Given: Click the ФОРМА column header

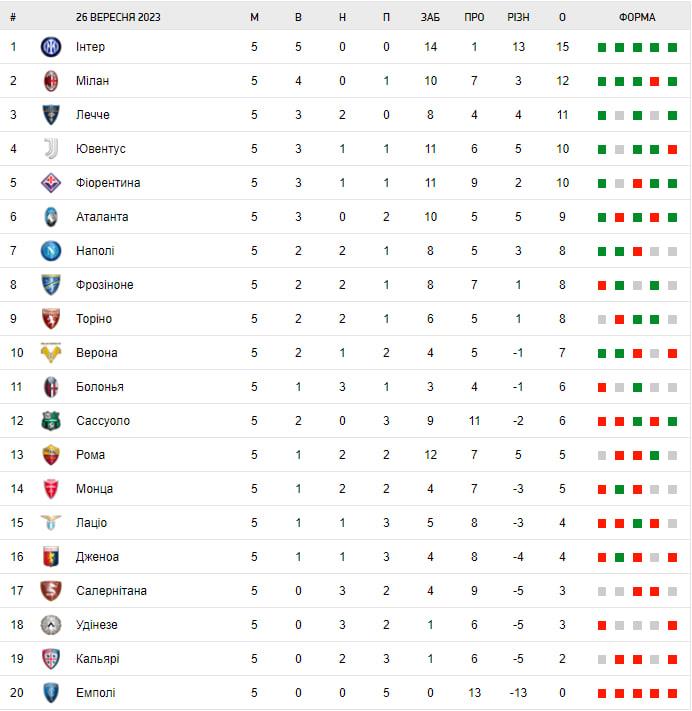Looking at the screenshot, I should pos(637,17).
